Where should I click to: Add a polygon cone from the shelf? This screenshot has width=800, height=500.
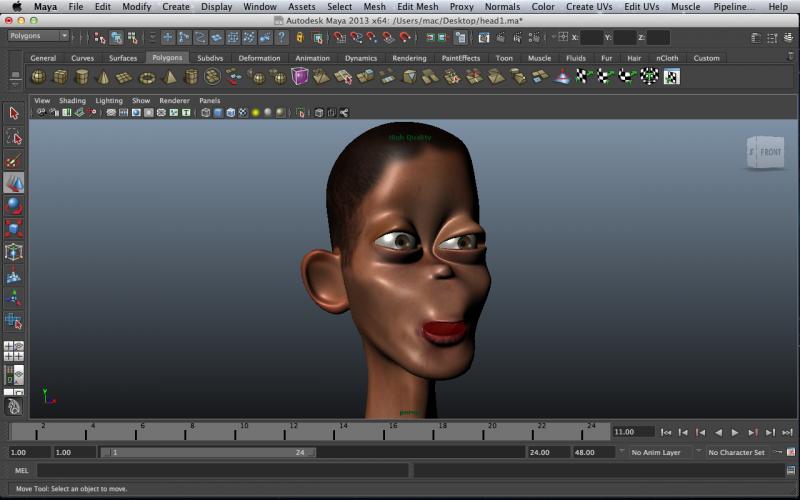click(x=103, y=77)
